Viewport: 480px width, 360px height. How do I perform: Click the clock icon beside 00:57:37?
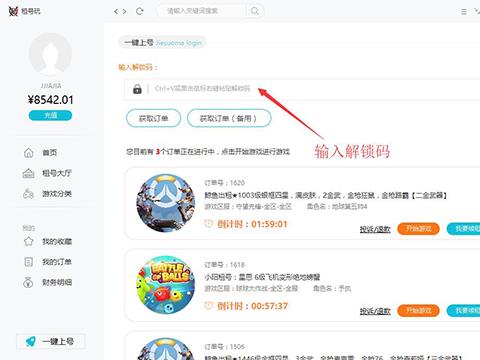[x=208, y=306]
